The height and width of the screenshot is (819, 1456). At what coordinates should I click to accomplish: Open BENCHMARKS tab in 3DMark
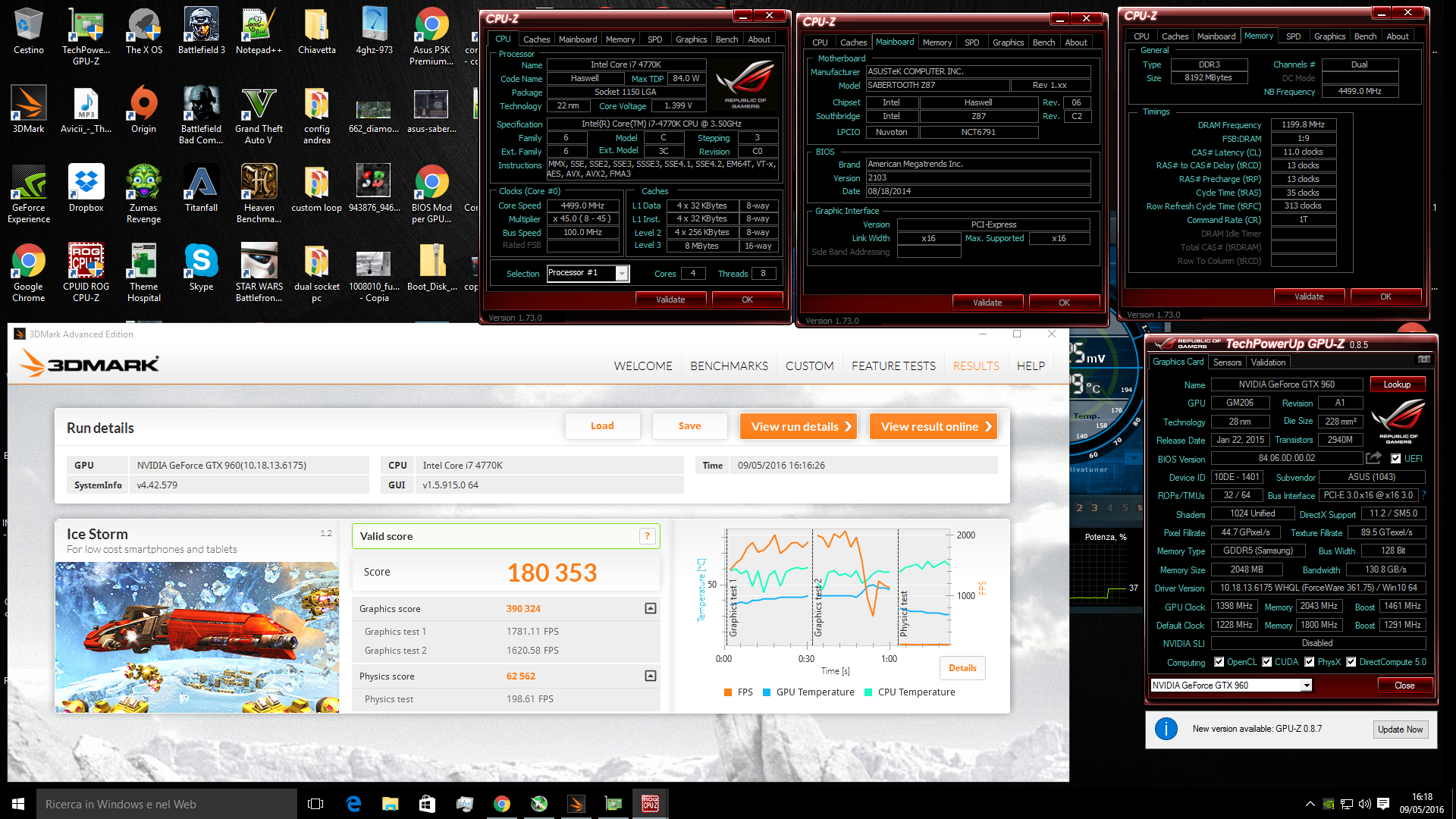[x=729, y=366]
